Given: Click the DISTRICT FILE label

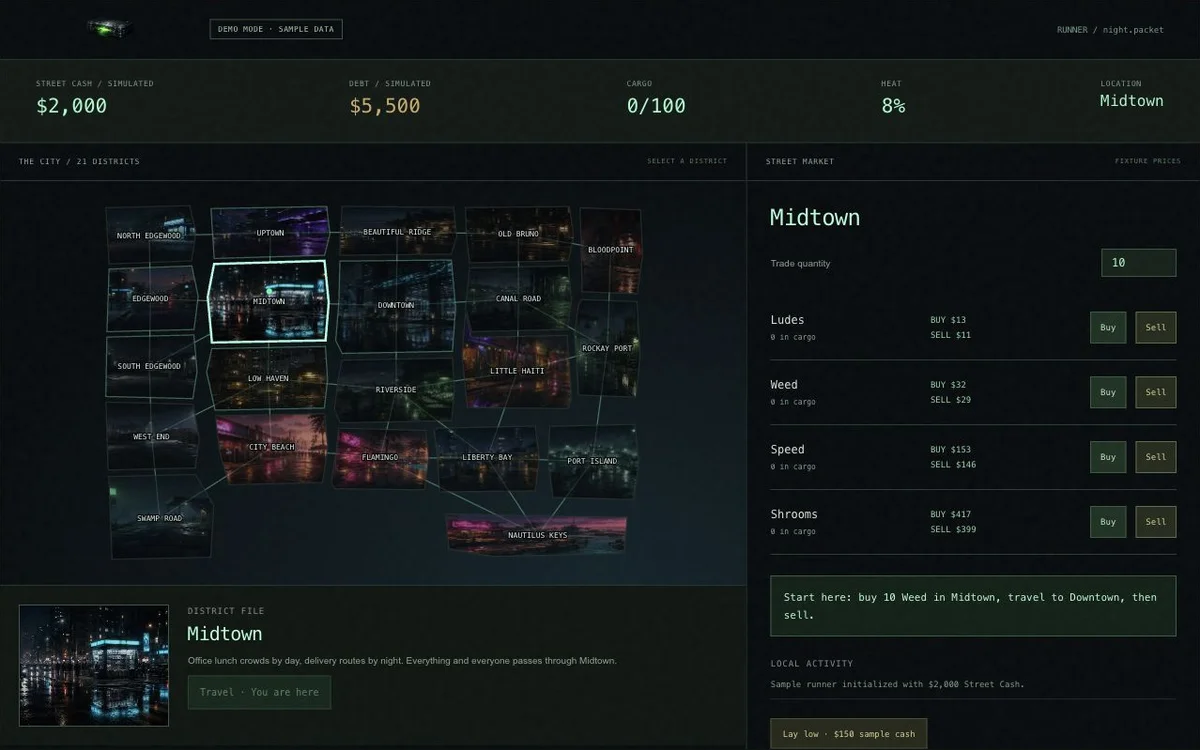Looking at the screenshot, I should tap(226, 611).
